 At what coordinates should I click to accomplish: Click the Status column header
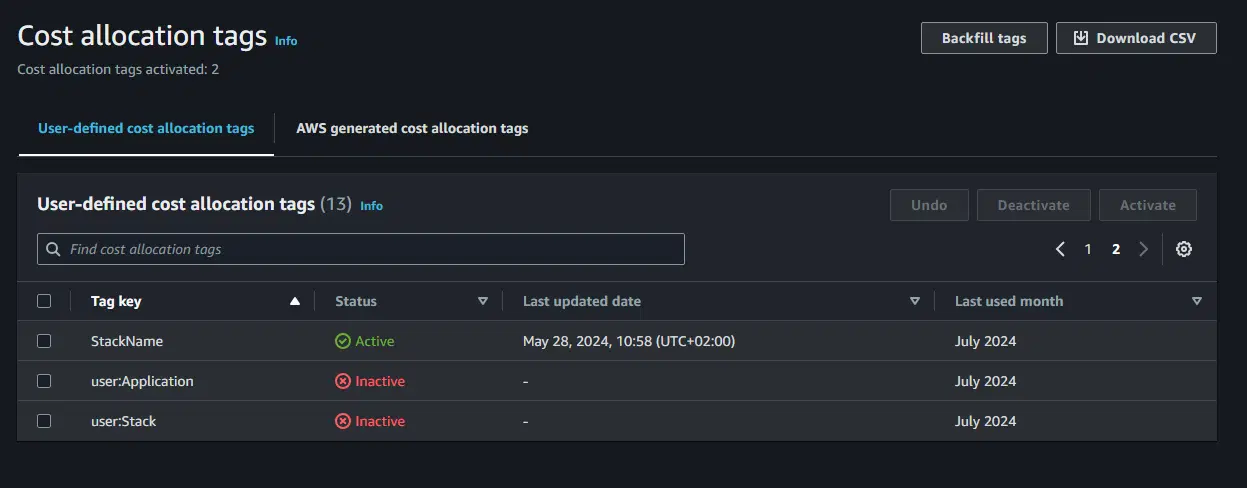coord(356,301)
